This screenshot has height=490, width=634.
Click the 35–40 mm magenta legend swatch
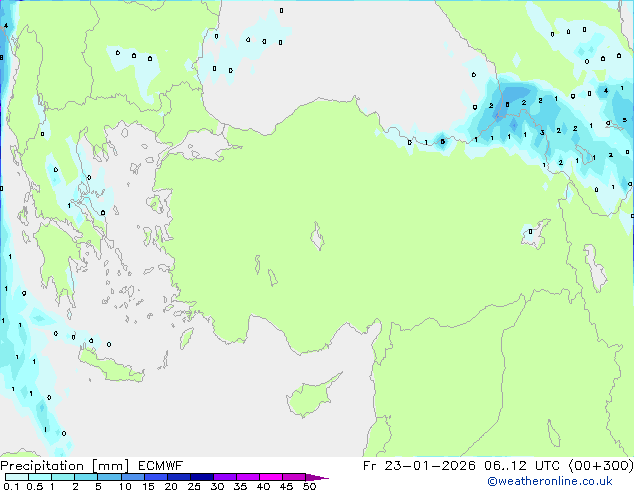tap(248, 477)
